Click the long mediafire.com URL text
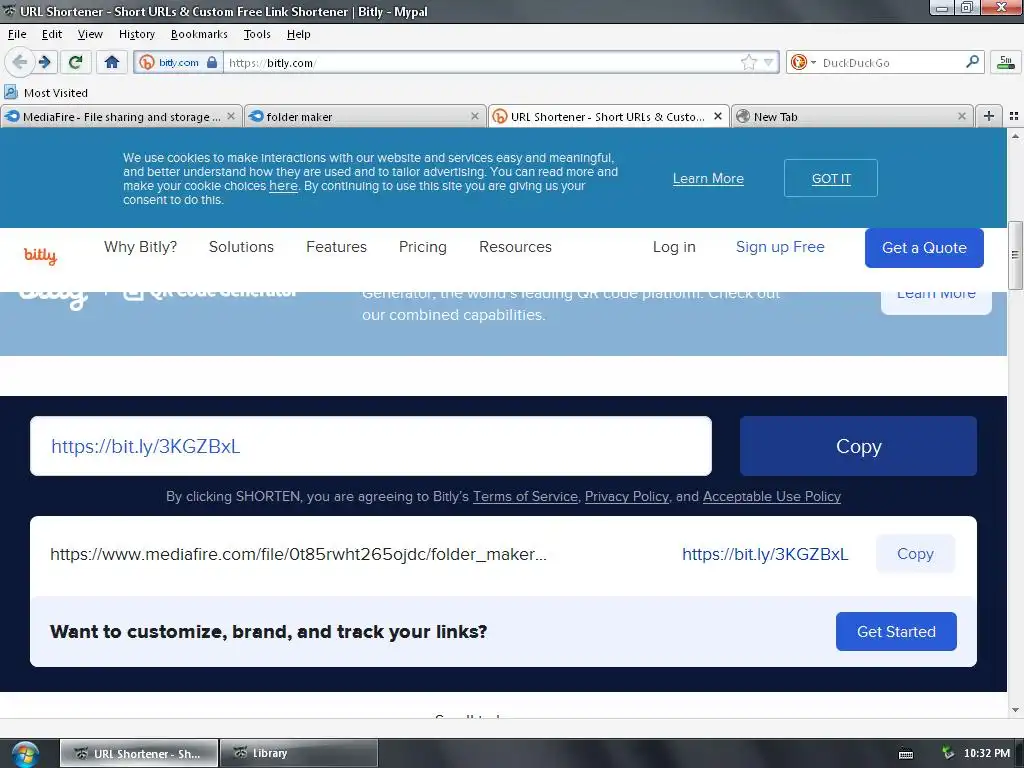 click(x=298, y=554)
